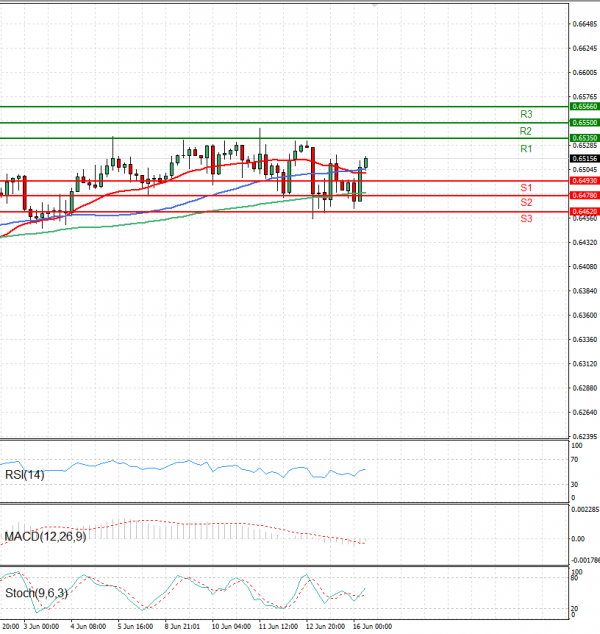Click the R1 resistance label
600x634 pixels.
[526, 149]
